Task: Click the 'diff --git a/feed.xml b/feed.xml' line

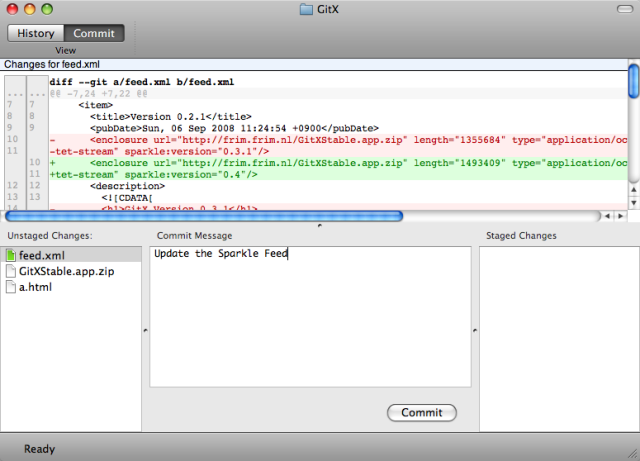Action: coord(142,82)
